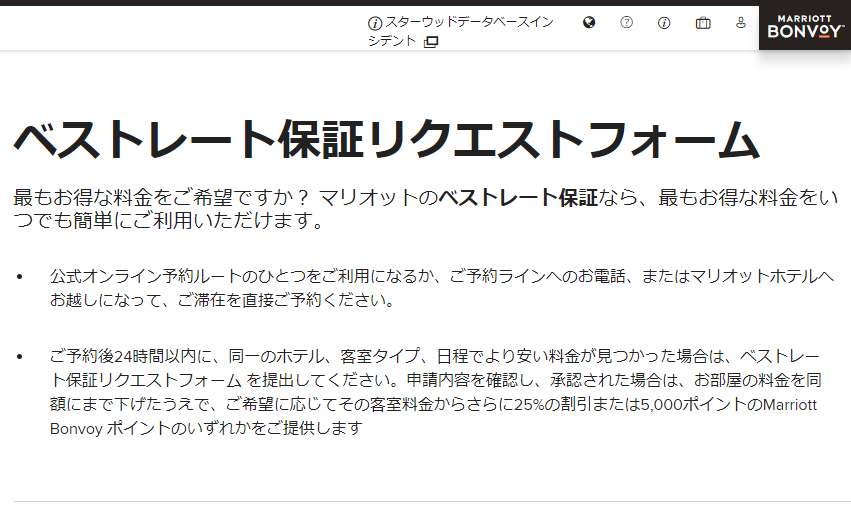Open My Trips suitcase icon
This screenshot has width=851, height=509.
703,23
